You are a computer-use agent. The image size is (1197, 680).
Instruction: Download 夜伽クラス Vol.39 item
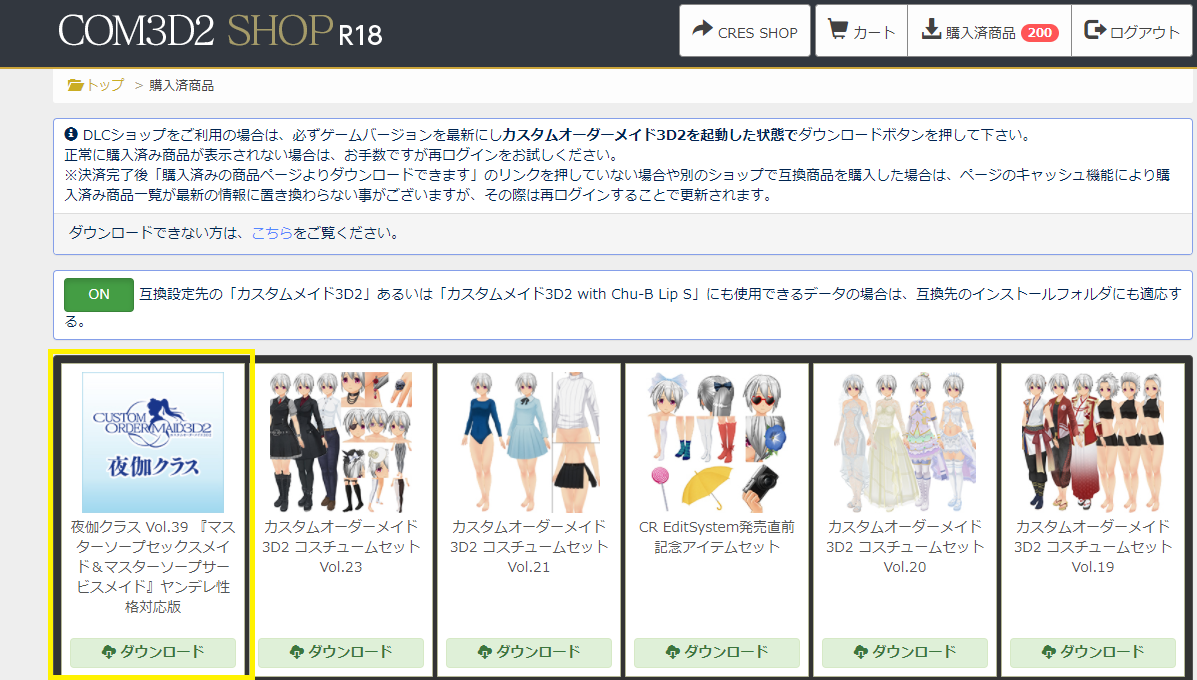(x=153, y=653)
